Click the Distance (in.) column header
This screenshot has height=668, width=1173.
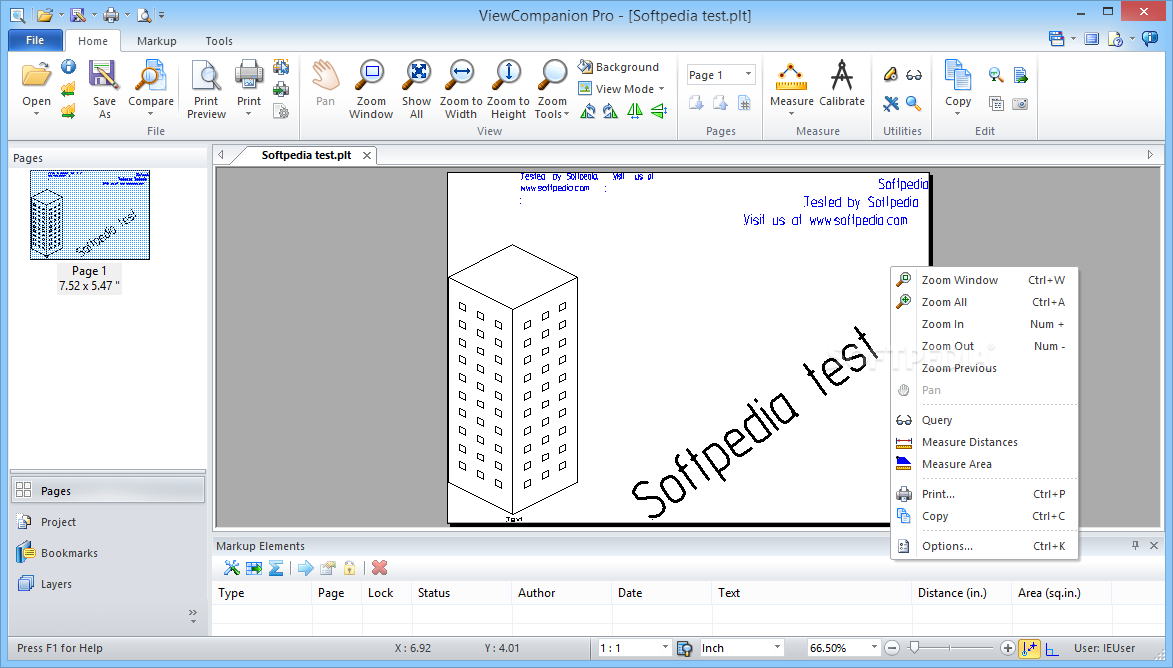(961, 592)
